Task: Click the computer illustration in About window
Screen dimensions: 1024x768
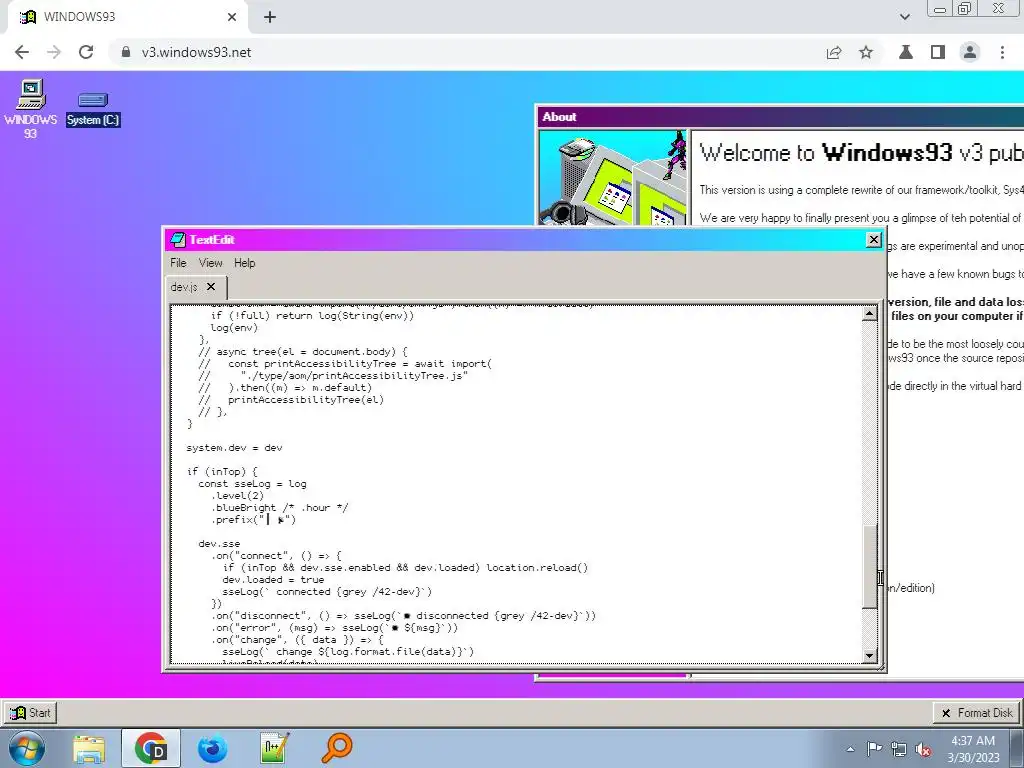Action: tap(613, 178)
